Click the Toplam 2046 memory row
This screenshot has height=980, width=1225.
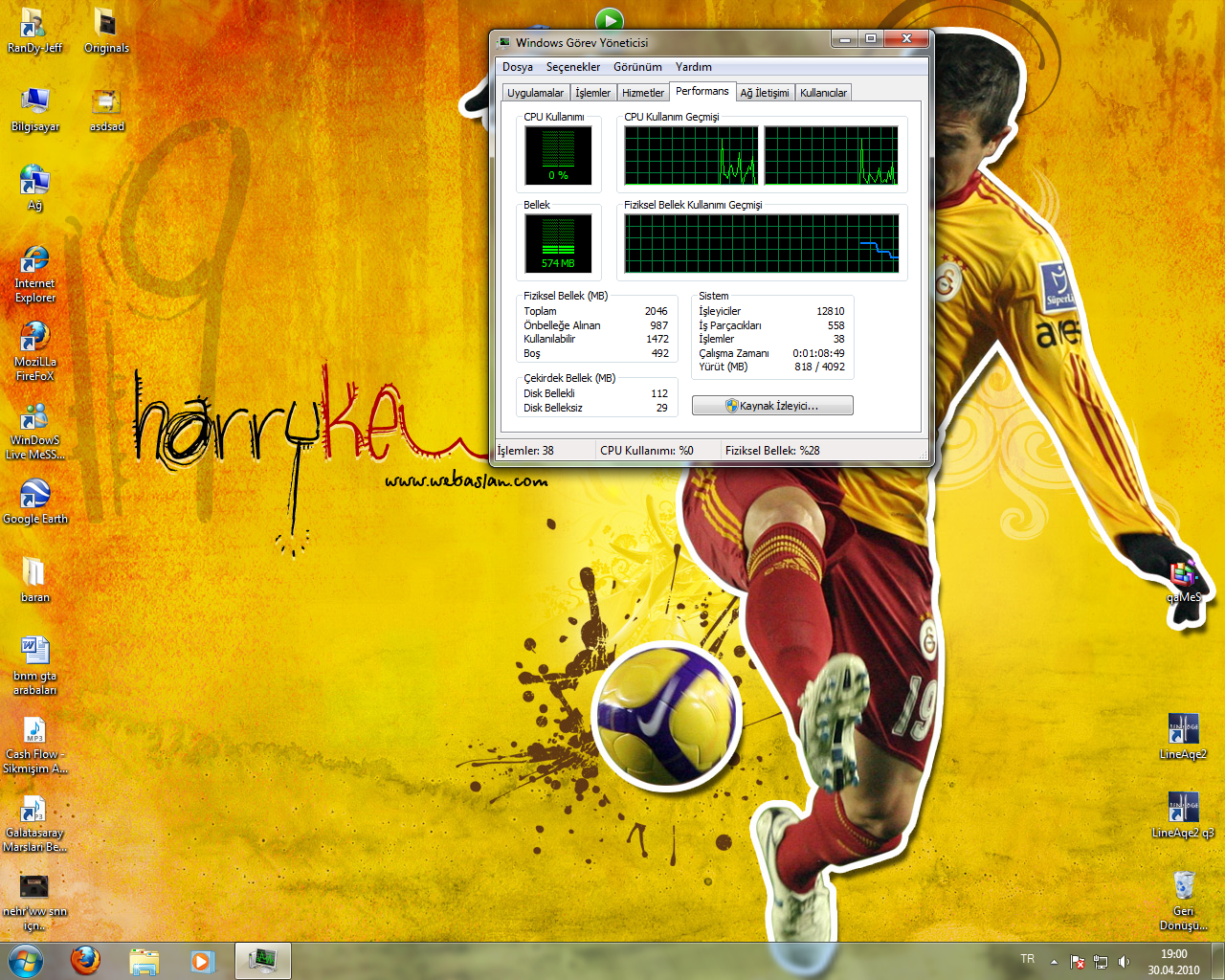595,311
